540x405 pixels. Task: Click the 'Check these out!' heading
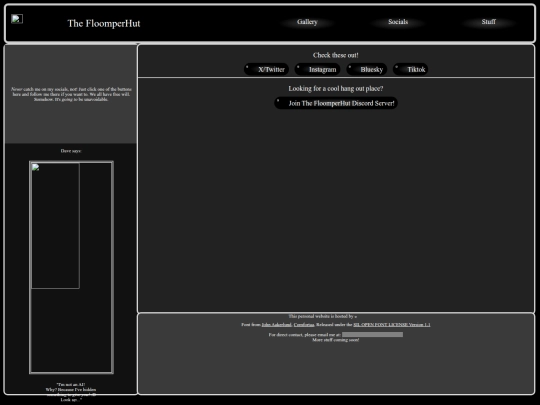coord(336,55)
